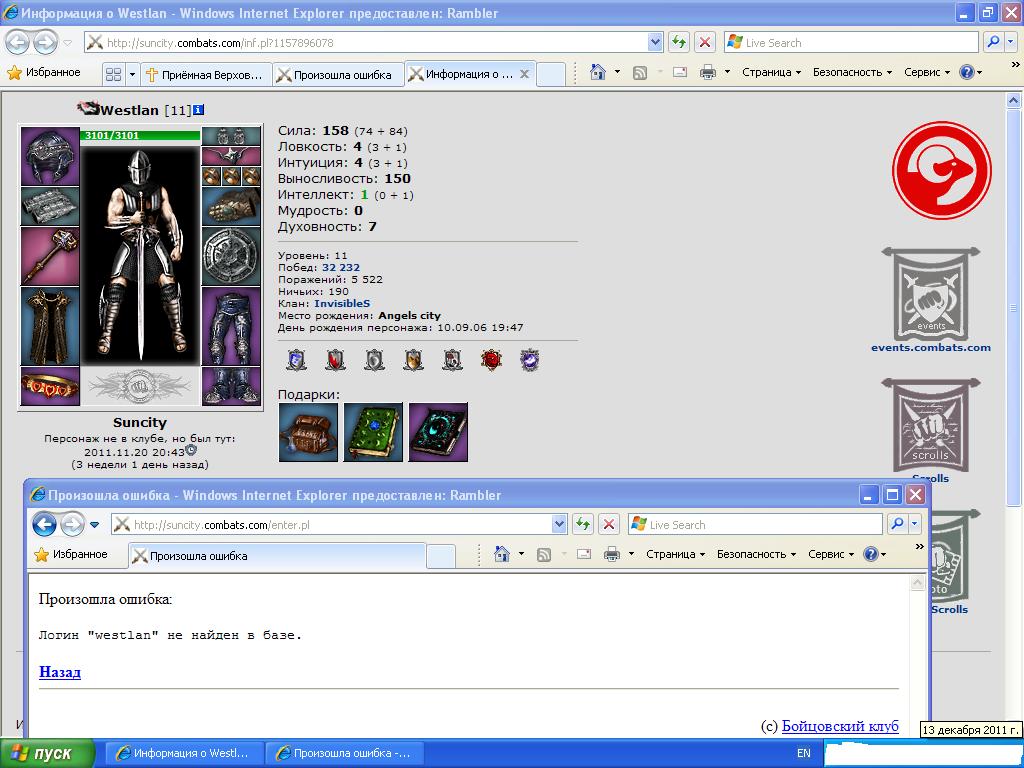Screen dimensions: 1024x768
Task: Click the events banner image
Action: [931, 294]
